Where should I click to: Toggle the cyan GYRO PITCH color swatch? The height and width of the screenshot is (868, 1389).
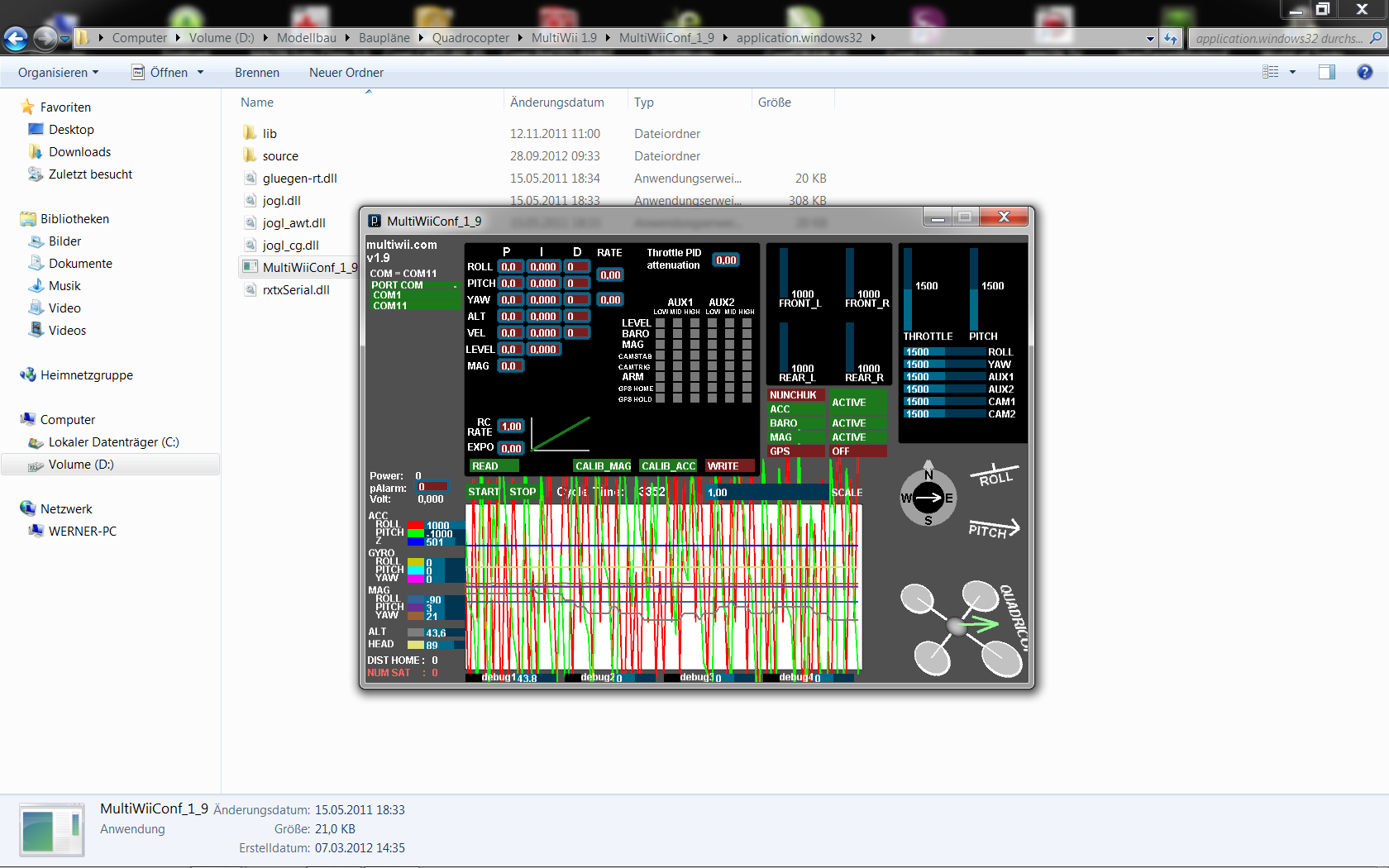pos(416,570)
